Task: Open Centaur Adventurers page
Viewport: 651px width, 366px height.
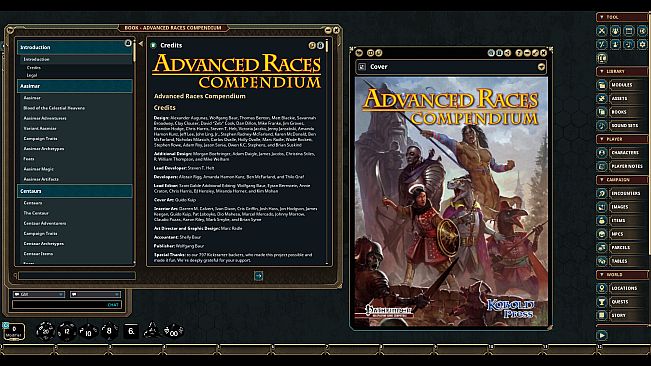Action: (44, 223)
